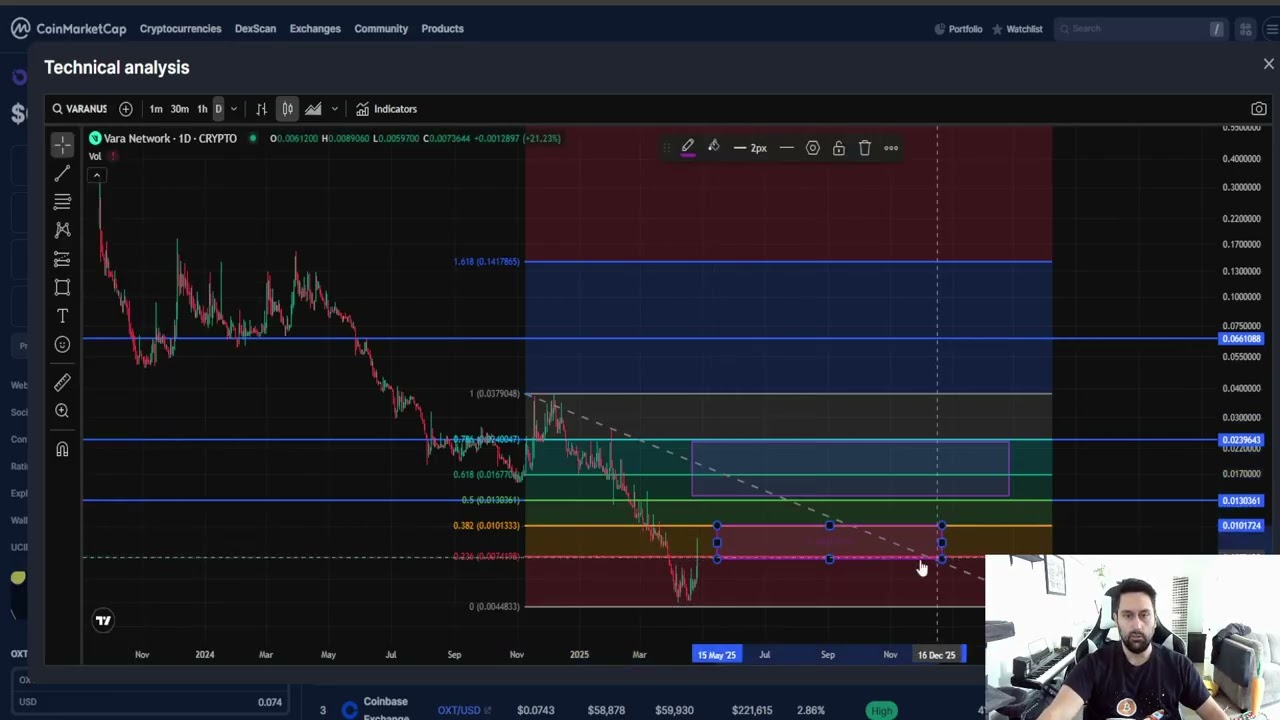This screenshot has height=720, width=1280.
Task: Select the 0.0130361 price axis label
Action: coord(1242,501)
